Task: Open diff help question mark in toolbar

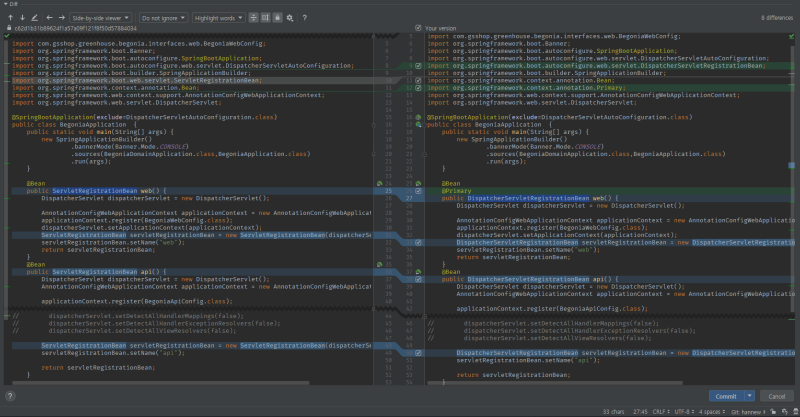Action: coord(305,18)
